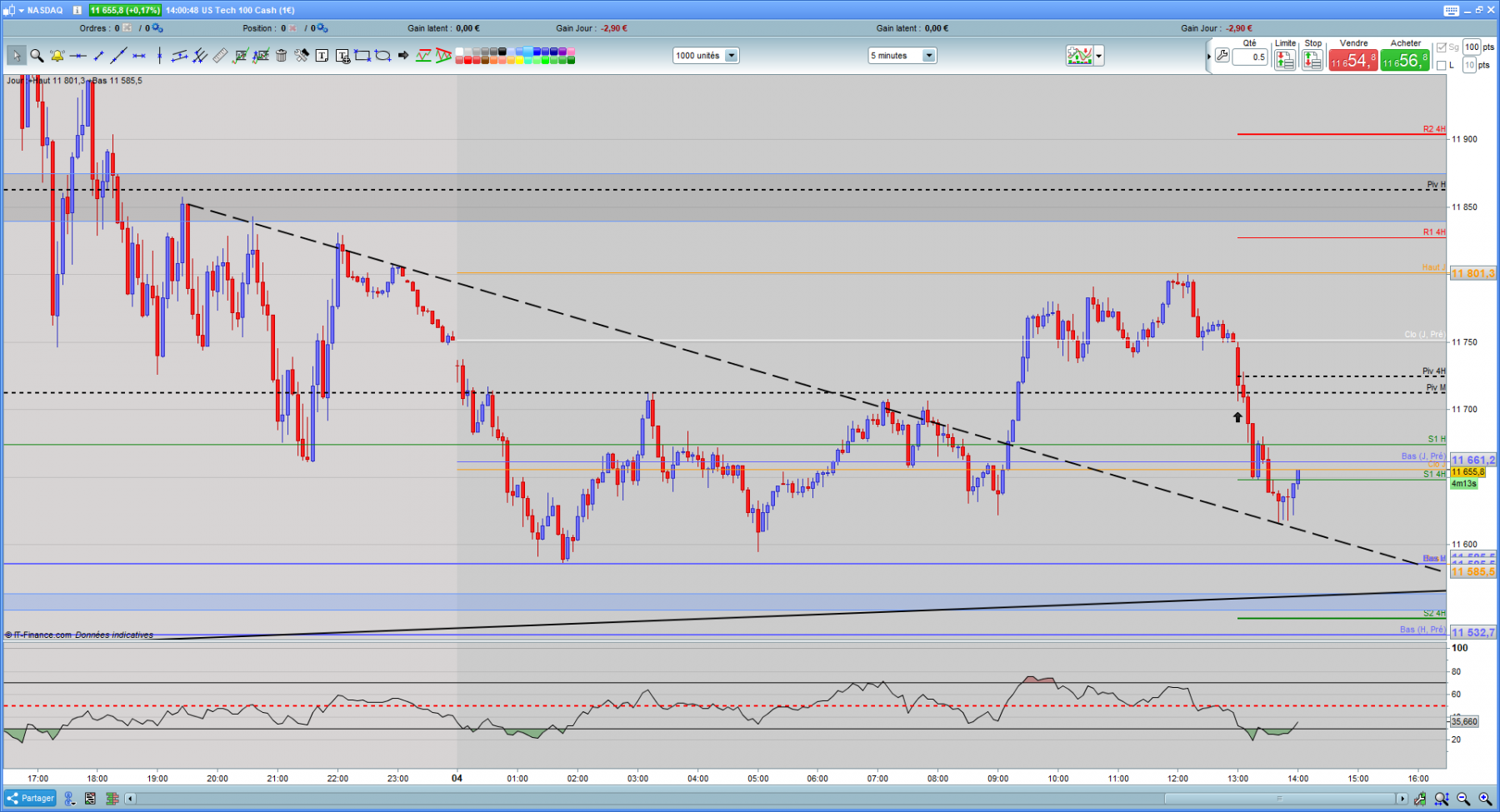Pick the yellow color swatch

coord(519,60)
